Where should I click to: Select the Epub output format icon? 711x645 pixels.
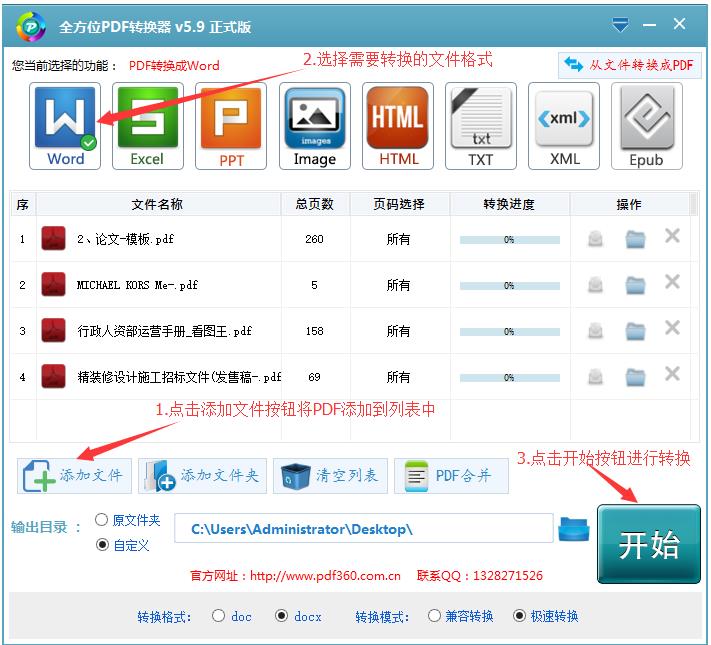click(646, 126)
